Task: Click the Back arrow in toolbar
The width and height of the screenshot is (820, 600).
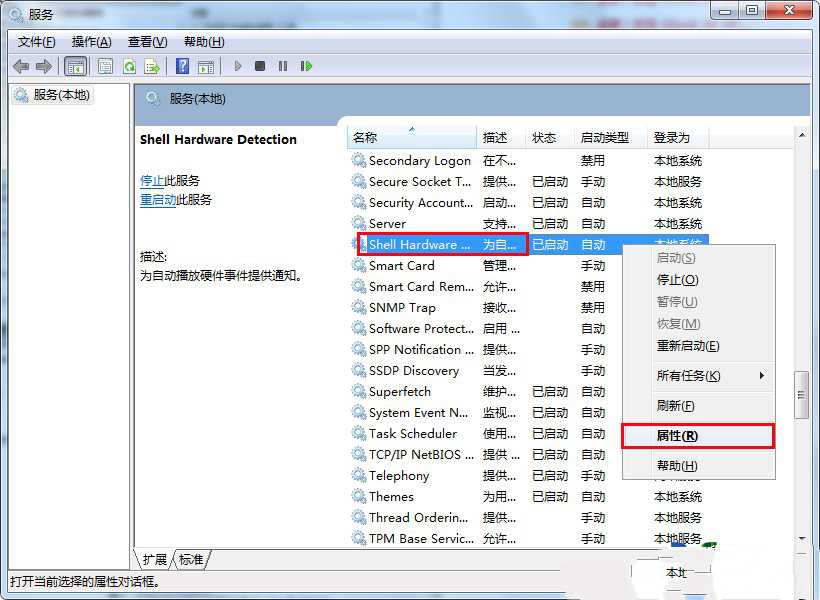Action: tap(21, 66)
